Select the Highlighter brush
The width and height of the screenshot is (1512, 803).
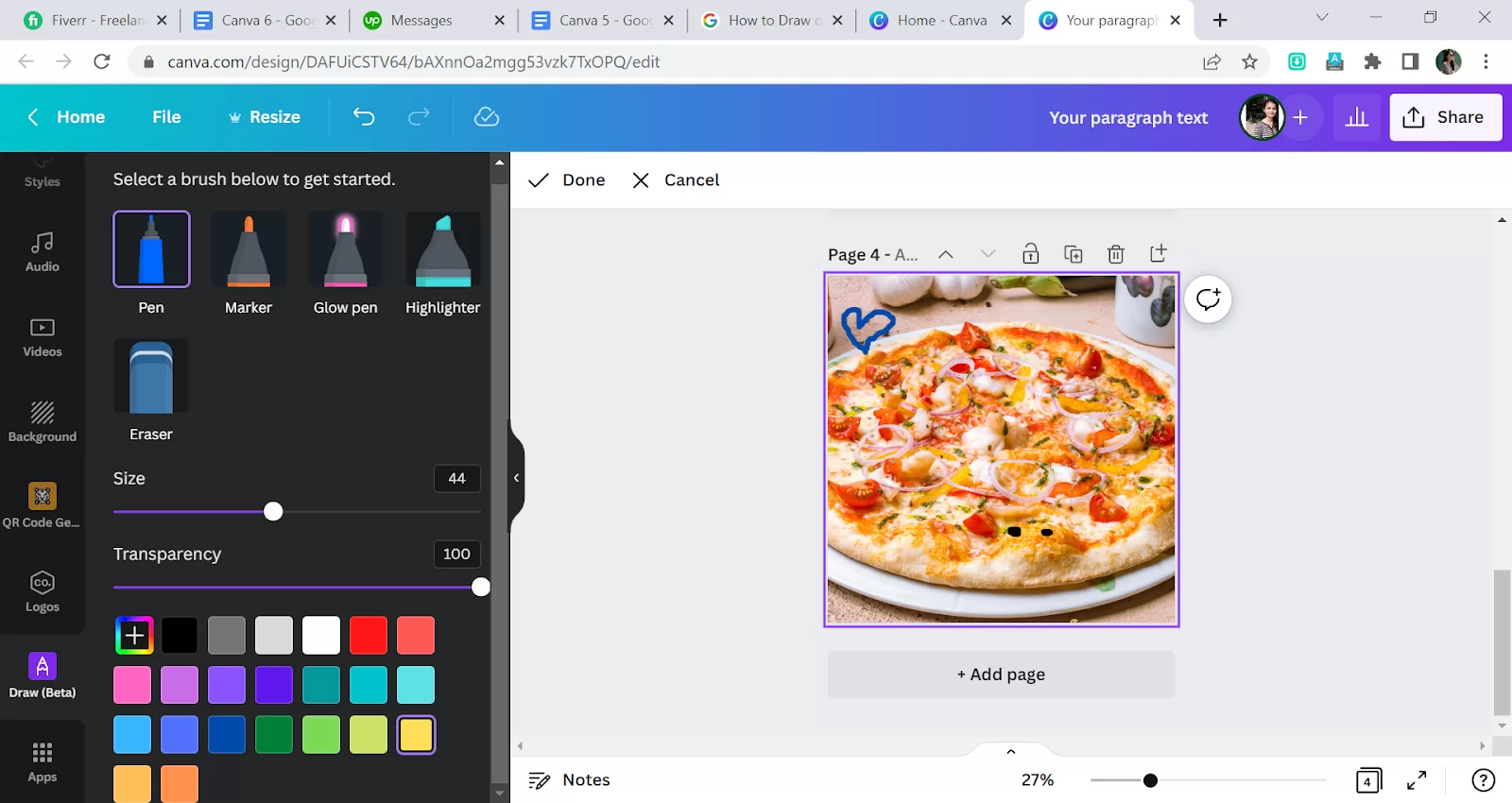(x=443, y=248)
